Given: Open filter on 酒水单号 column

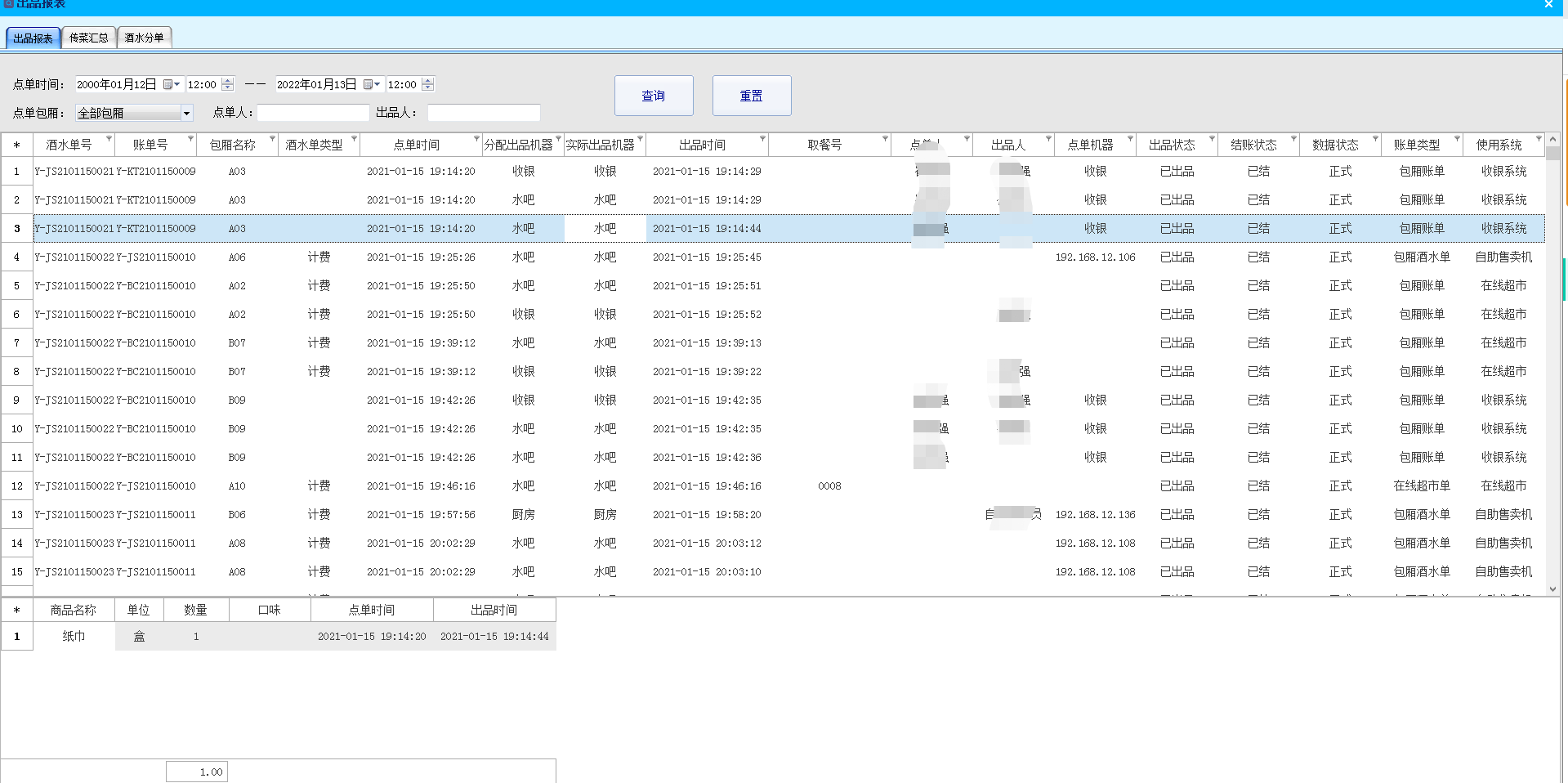Looking at the screenshot, I should click(x=109, y=139).
